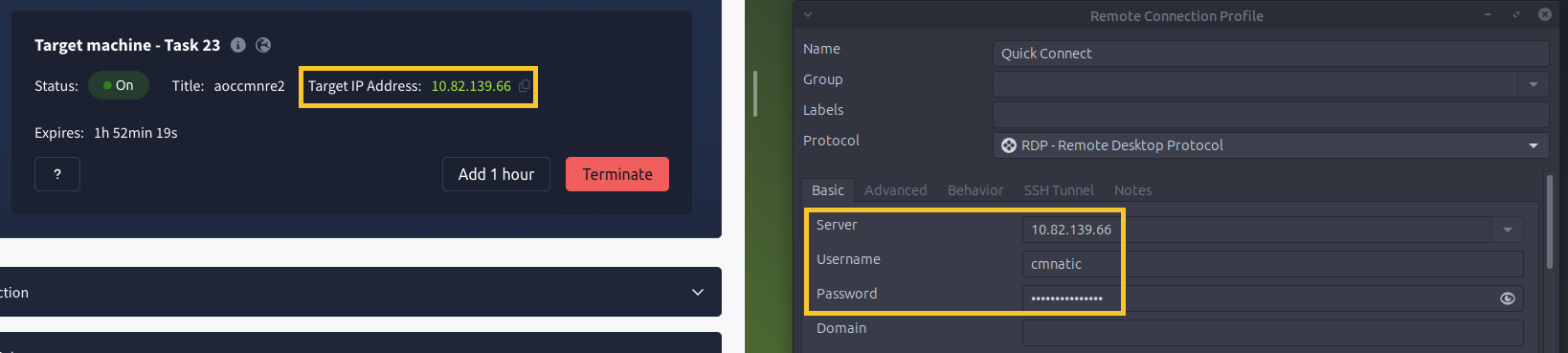This screenshot has height=353, width=1568.
Task: Switch to the SSH Tunnel tab
Action: point(1059,190)
